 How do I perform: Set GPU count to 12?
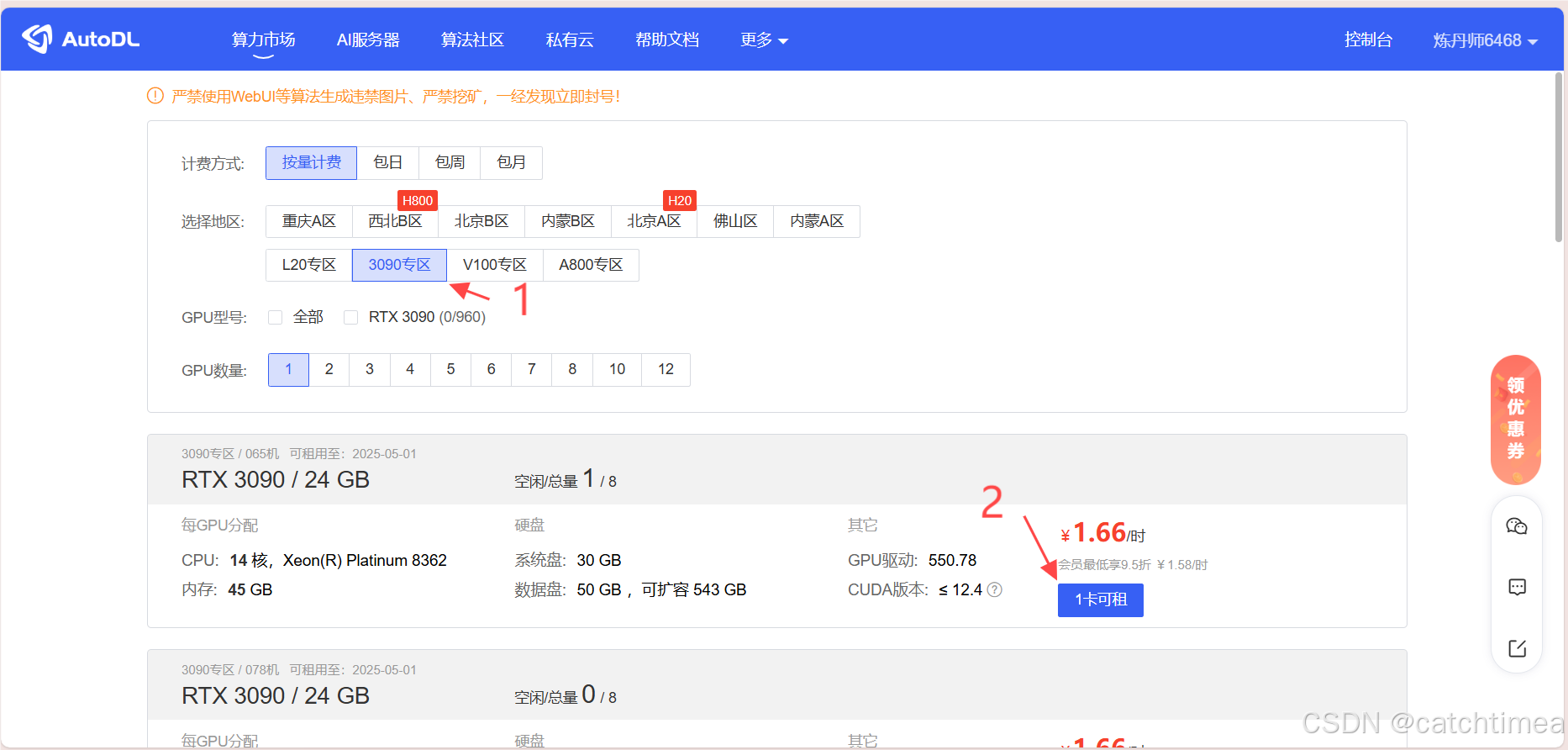666,370
